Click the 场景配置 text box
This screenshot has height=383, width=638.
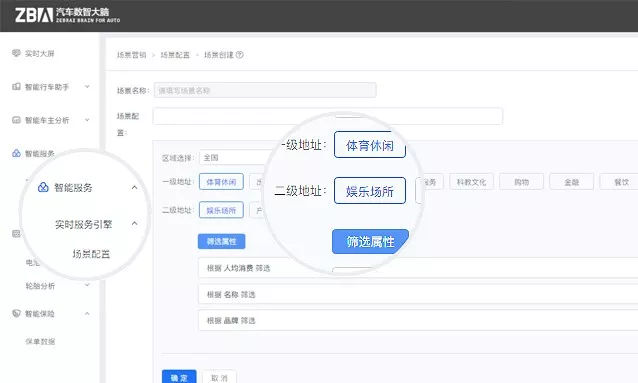[328, 116]
